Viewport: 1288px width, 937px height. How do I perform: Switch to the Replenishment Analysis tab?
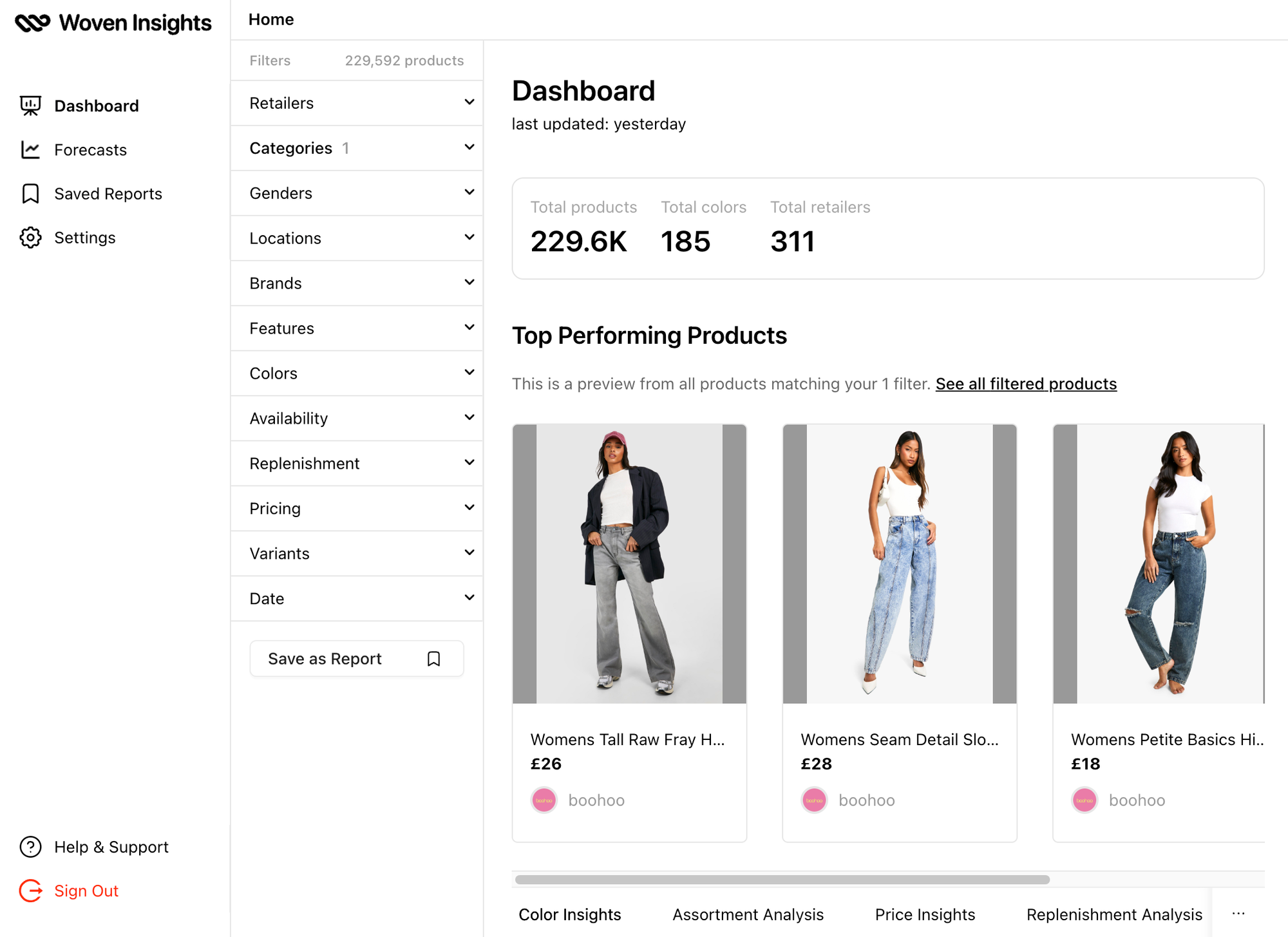[1114, 914]
